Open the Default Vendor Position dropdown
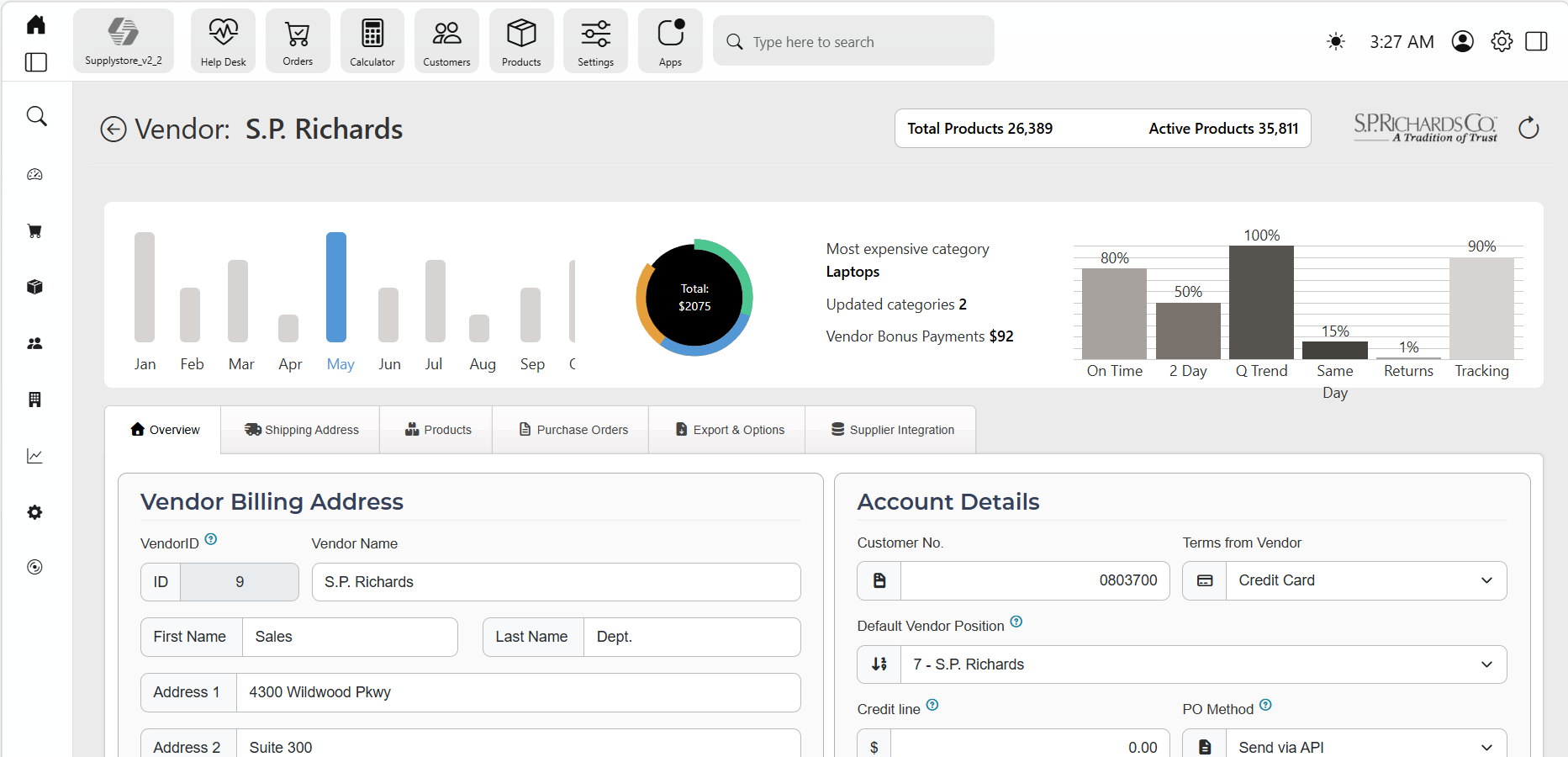The height and width of the screenshot is (757, 1568). 1181,664
